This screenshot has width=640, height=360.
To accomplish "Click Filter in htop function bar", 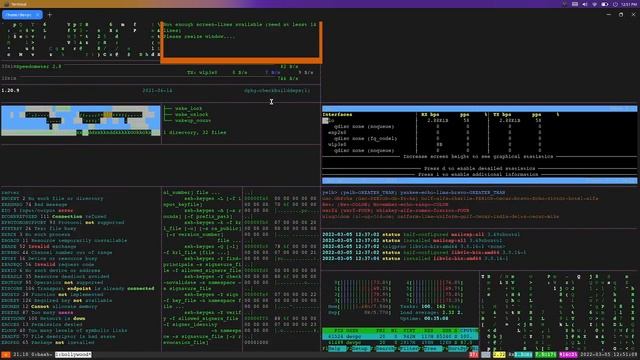I will pos(409,349).
